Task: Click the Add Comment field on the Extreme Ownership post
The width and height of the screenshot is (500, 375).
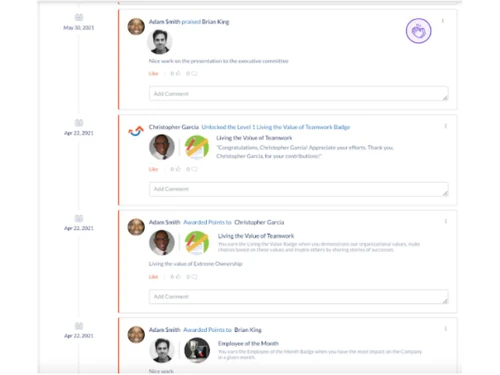Action: (x=298, y=296)
